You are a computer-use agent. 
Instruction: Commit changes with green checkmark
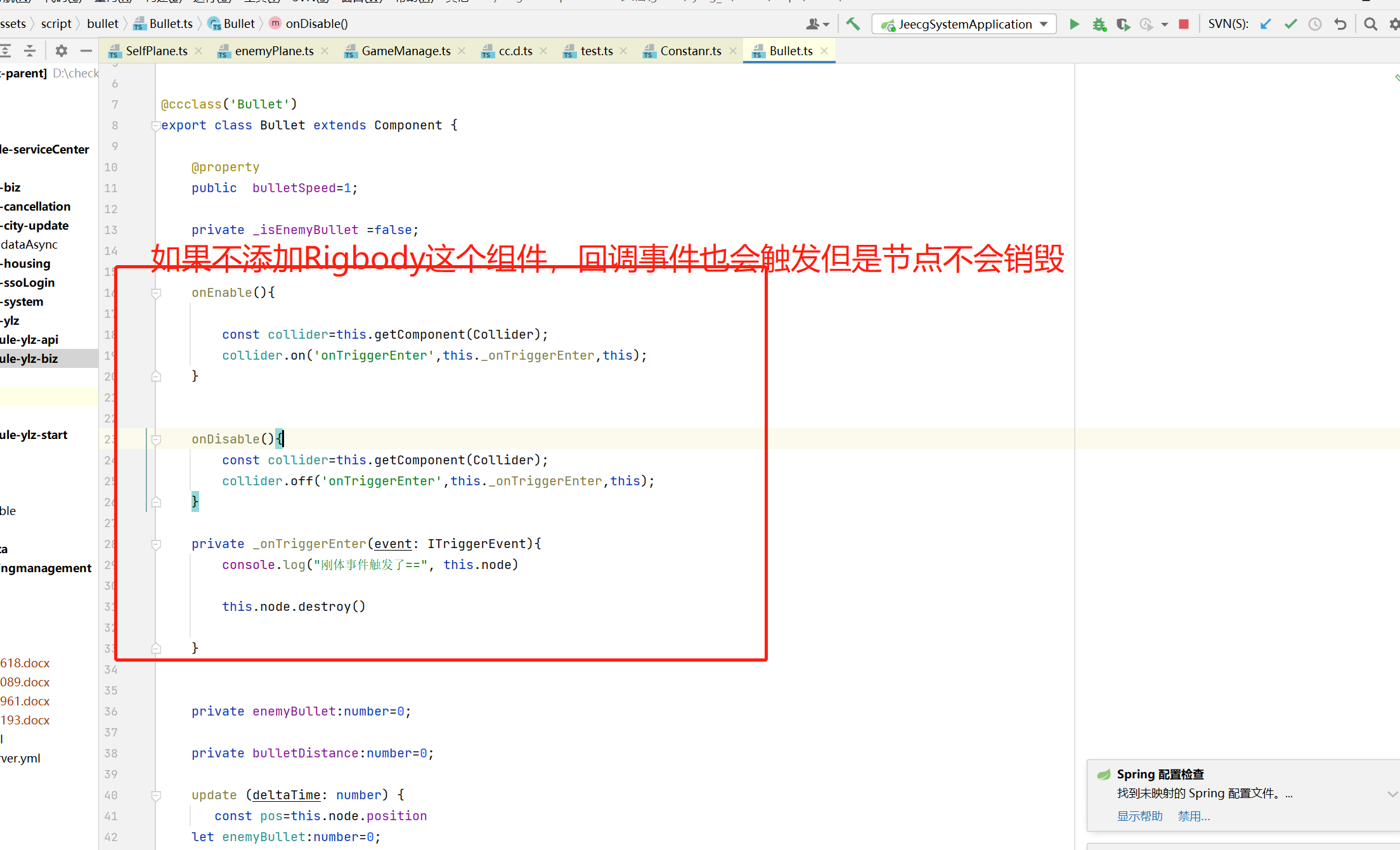1290,24
